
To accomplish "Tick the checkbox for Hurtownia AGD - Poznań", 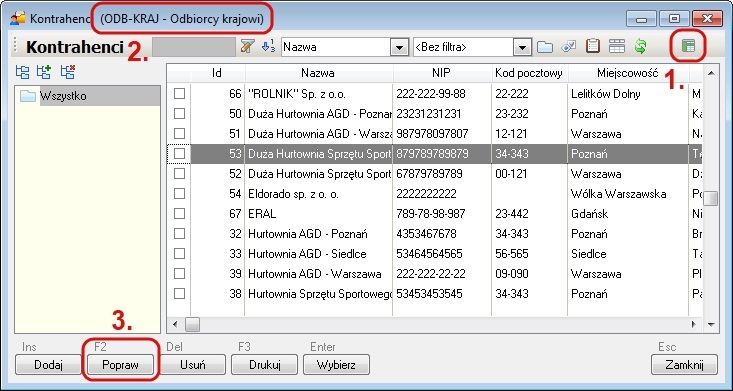I will click(180, 233).
